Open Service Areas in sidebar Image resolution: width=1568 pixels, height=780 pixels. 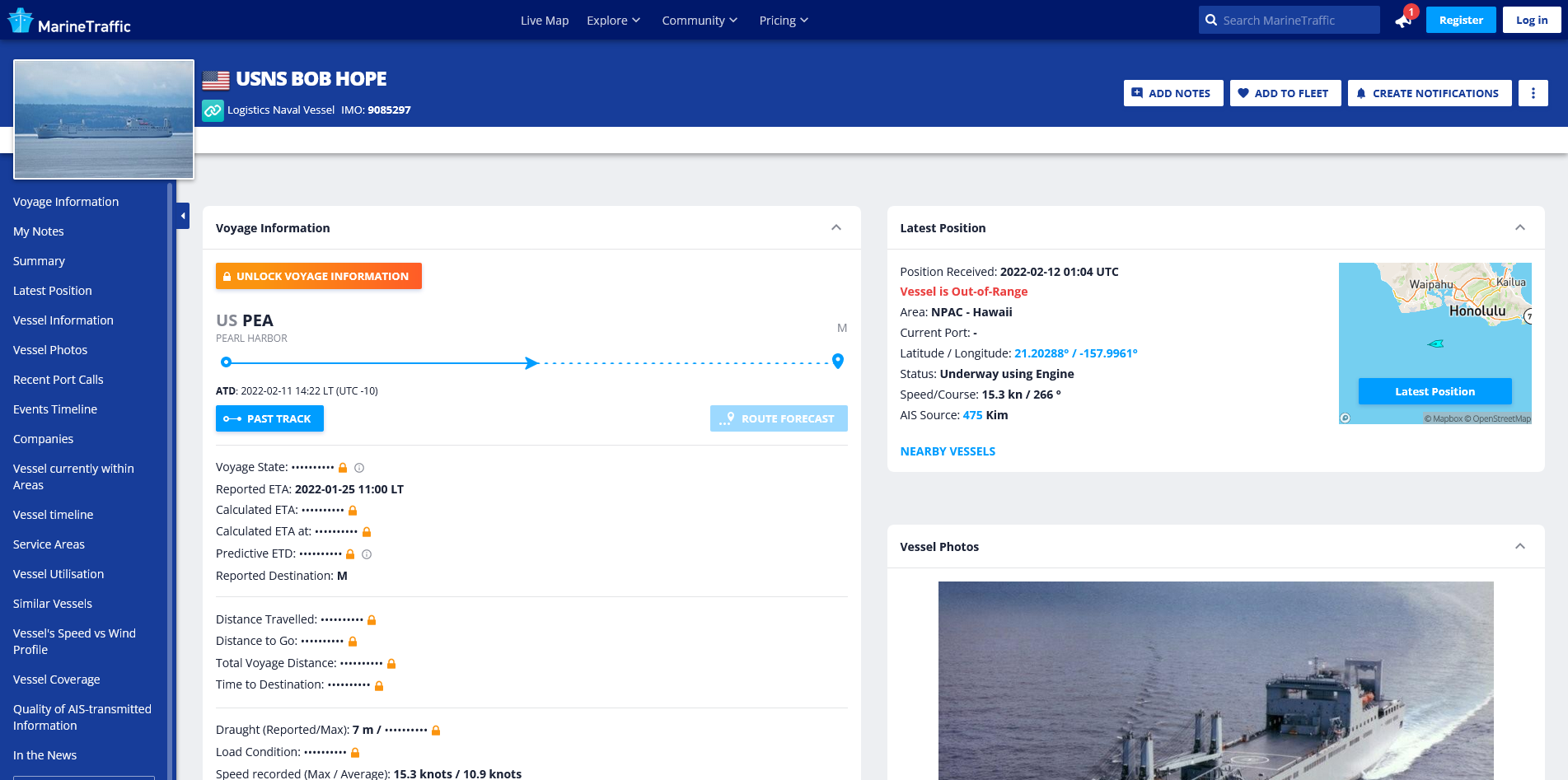coord(49,544)
